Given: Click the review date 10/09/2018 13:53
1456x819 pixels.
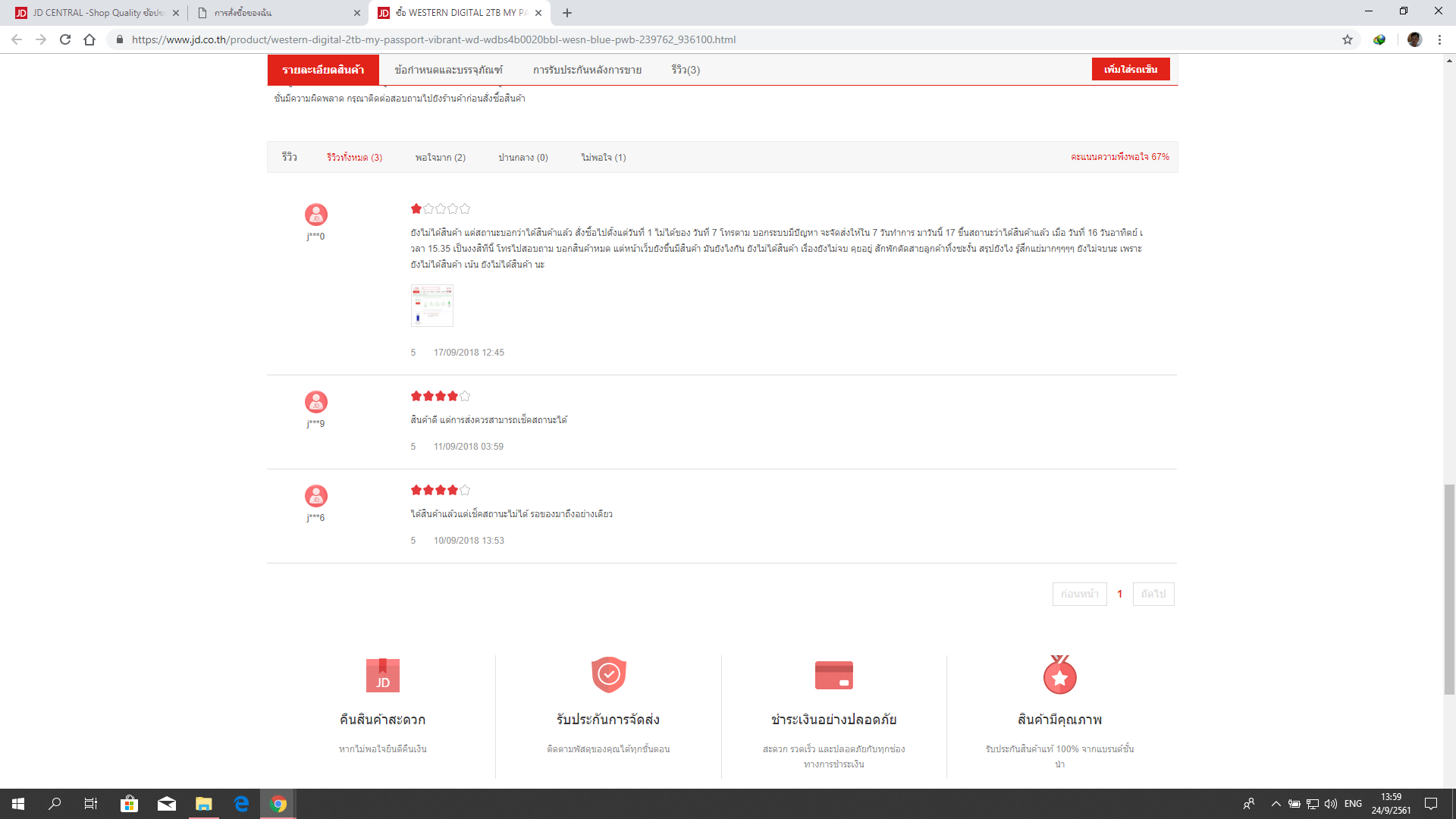Looking at the screenshot, I should [469, 541].
